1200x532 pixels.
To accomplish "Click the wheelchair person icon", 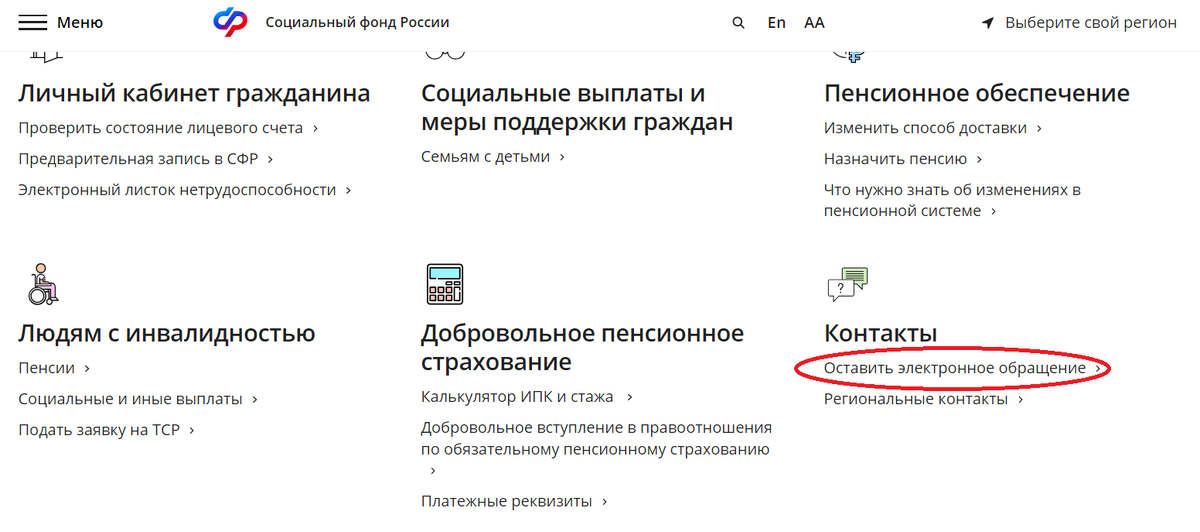I will (x=41, y=284).
